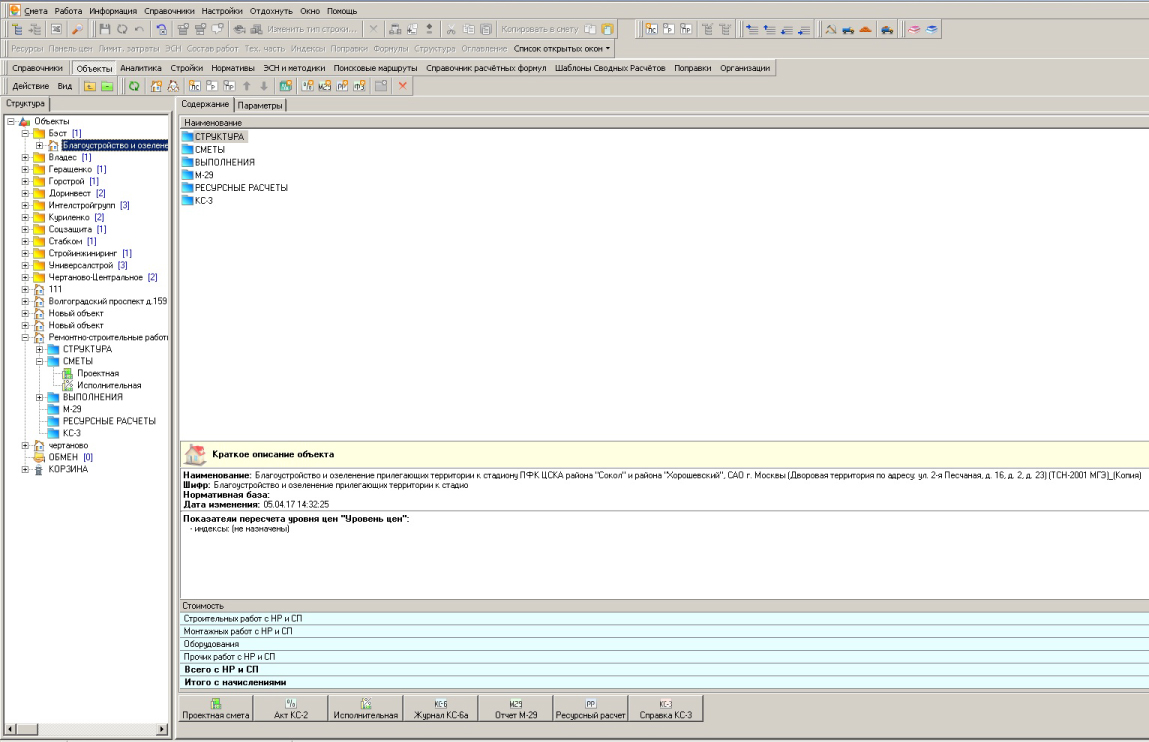The image size is (1149, 742).
Task: Collapse the СМЕТЫ tree branch
Action: tap(40, 361)
